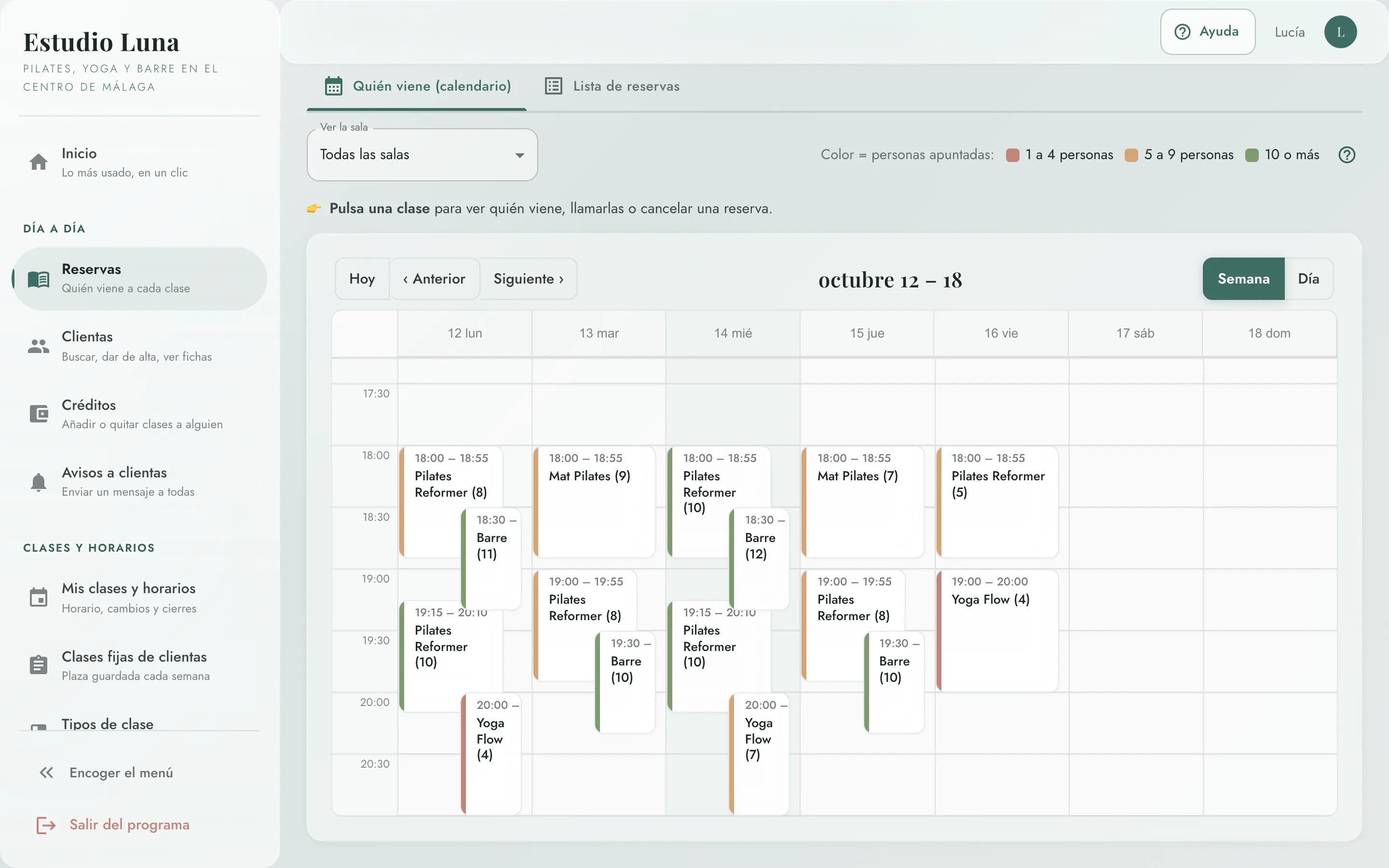The height and width of the screenshot is (868, 1389).
Task: Open Friday Pilates Reformer (5) class
Action: click(997, 502)
